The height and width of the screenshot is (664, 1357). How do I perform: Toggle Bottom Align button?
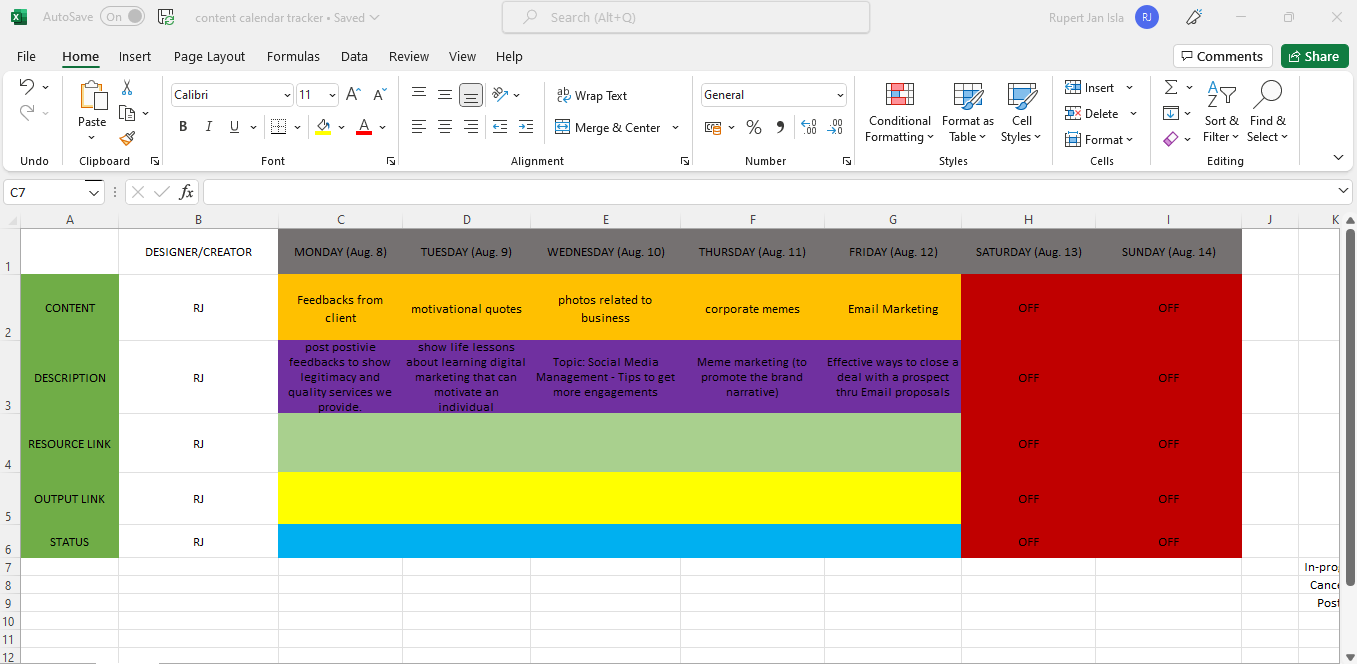point(471,95)
